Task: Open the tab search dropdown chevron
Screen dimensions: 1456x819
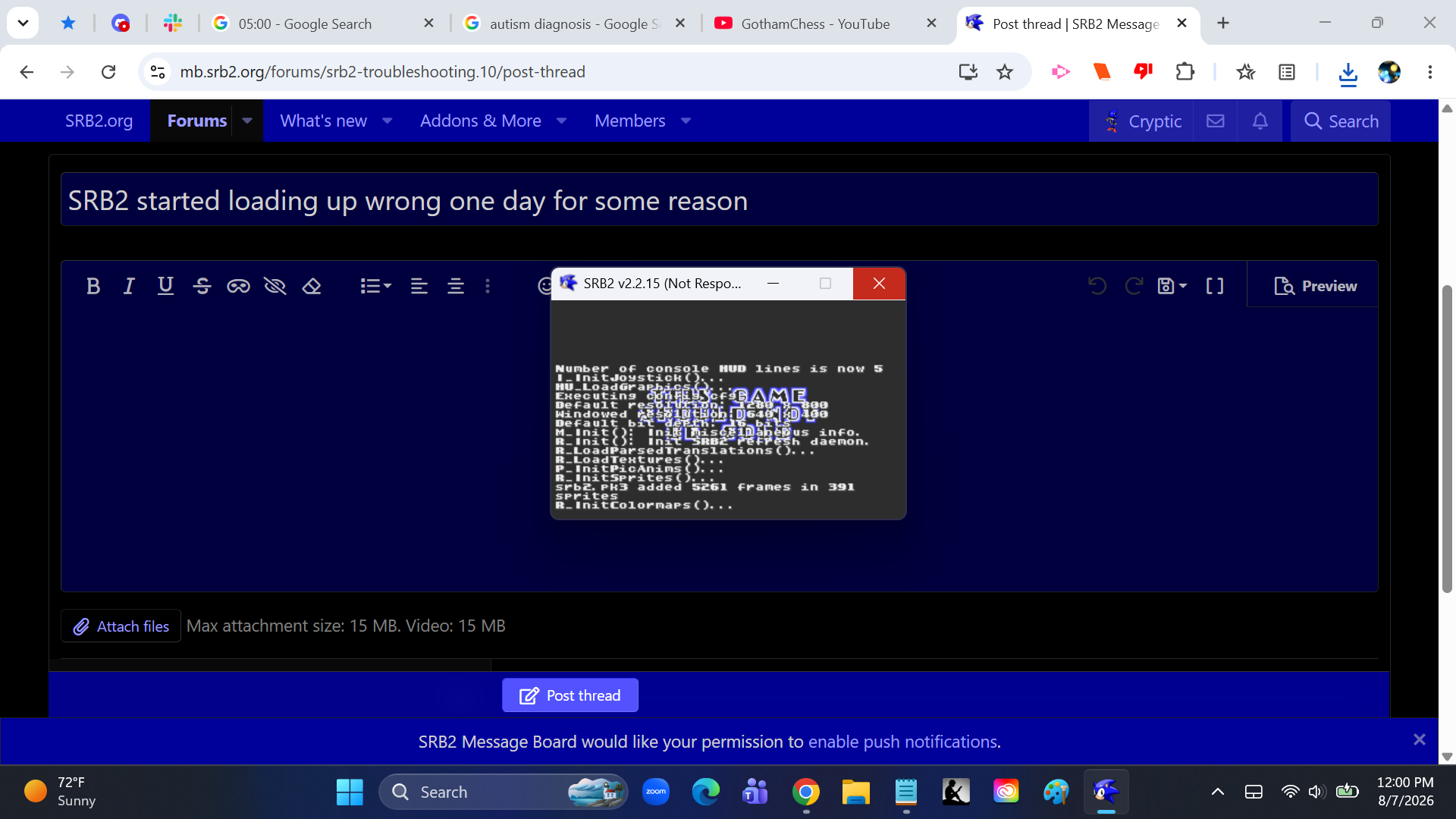Action: (23, 24)
